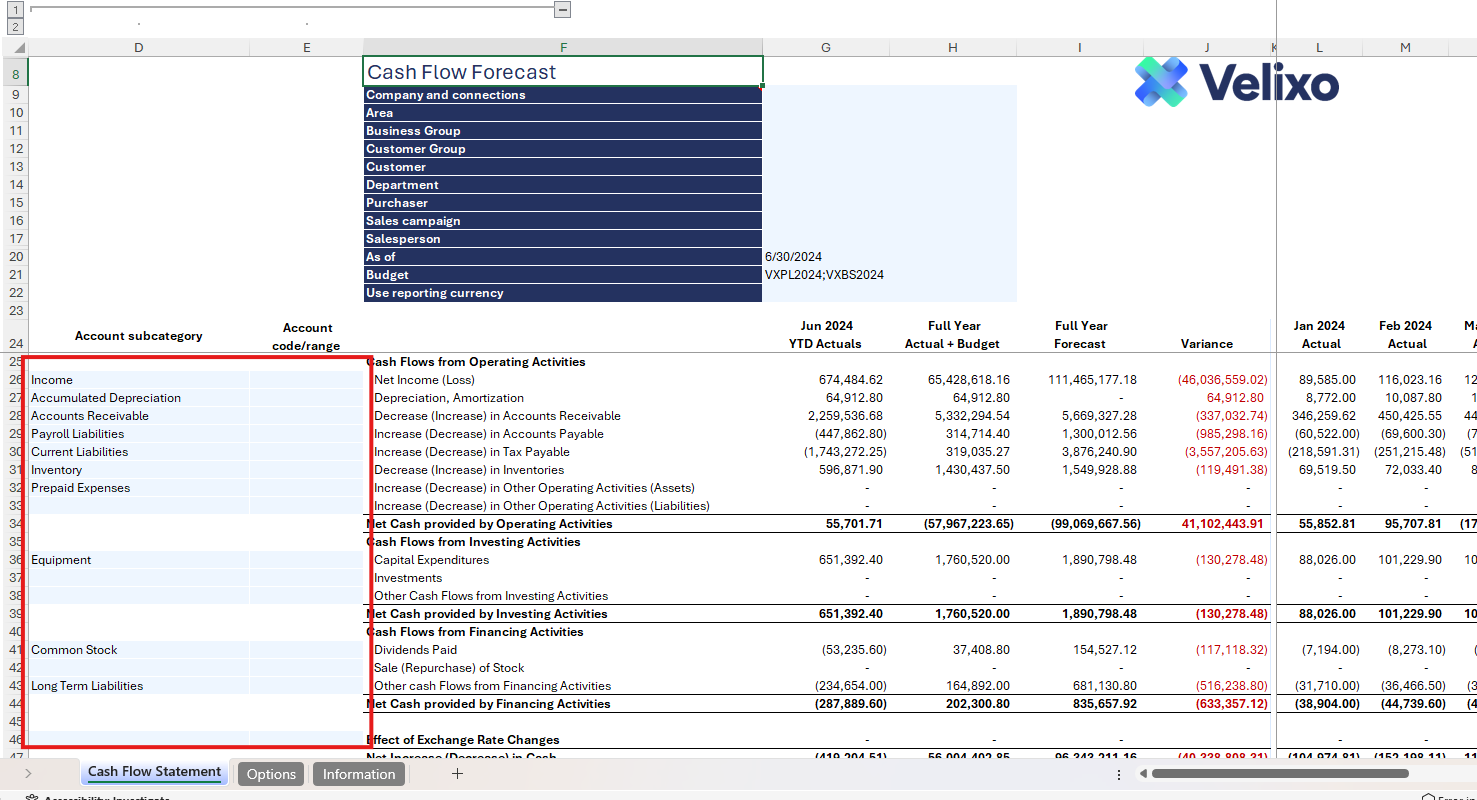Click the three-dot tab bar resize handle
The height and width of the screenshot is (800, 1477).
pos(1117,773)
